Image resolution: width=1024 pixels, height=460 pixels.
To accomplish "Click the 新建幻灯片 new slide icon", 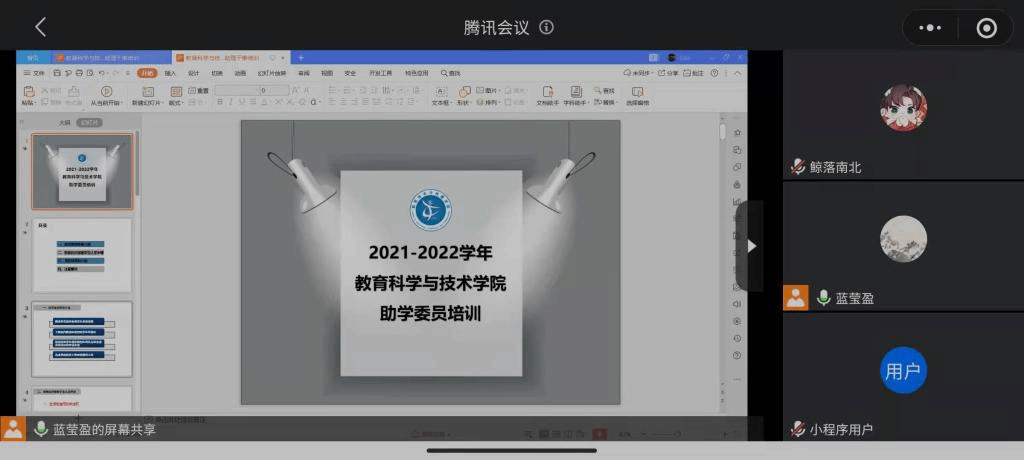I will coord(147,92).
